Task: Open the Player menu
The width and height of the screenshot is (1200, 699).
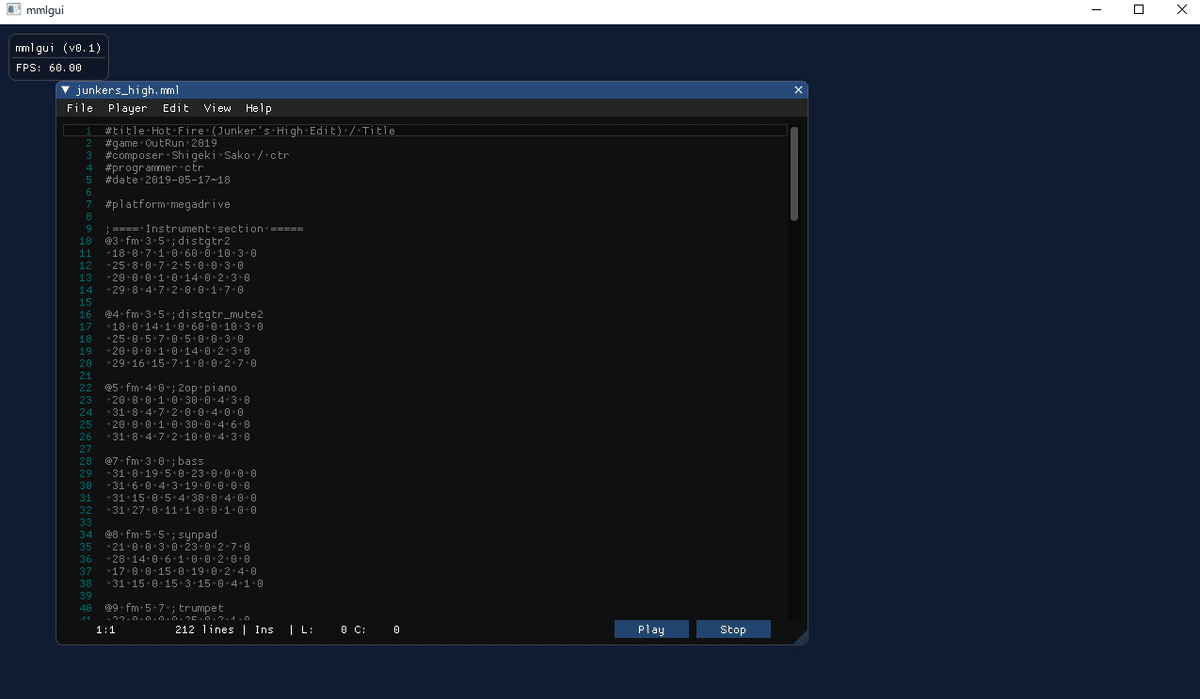Action: 128,108
